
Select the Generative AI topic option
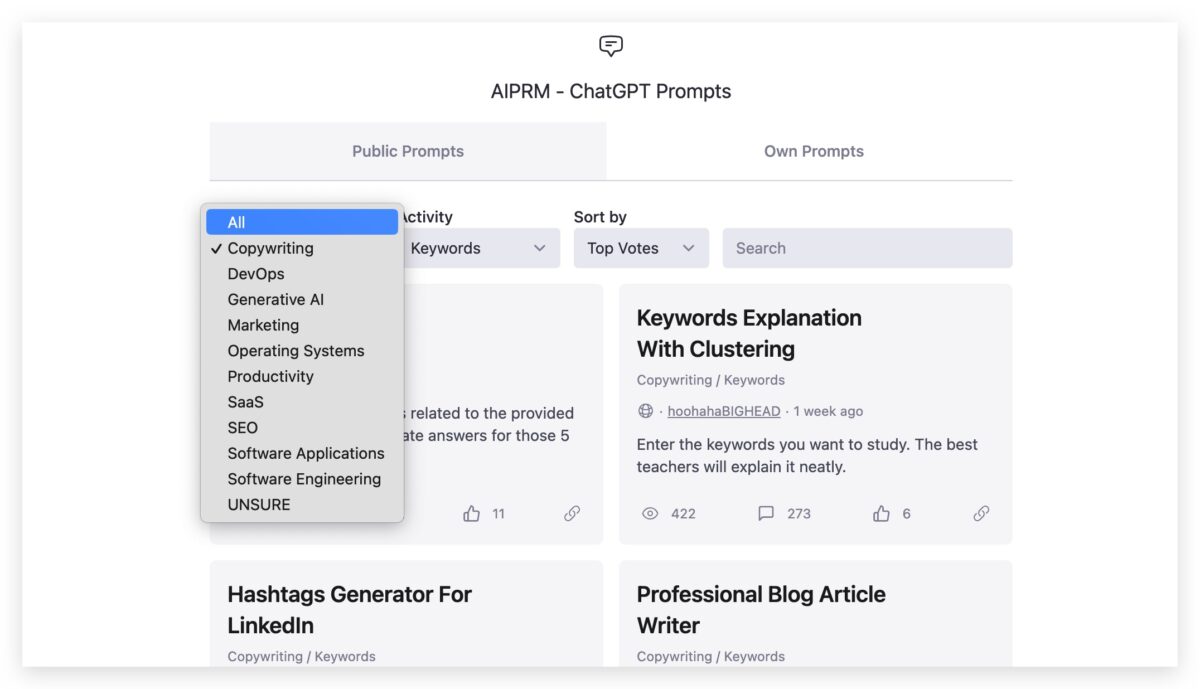coord(302,299)
